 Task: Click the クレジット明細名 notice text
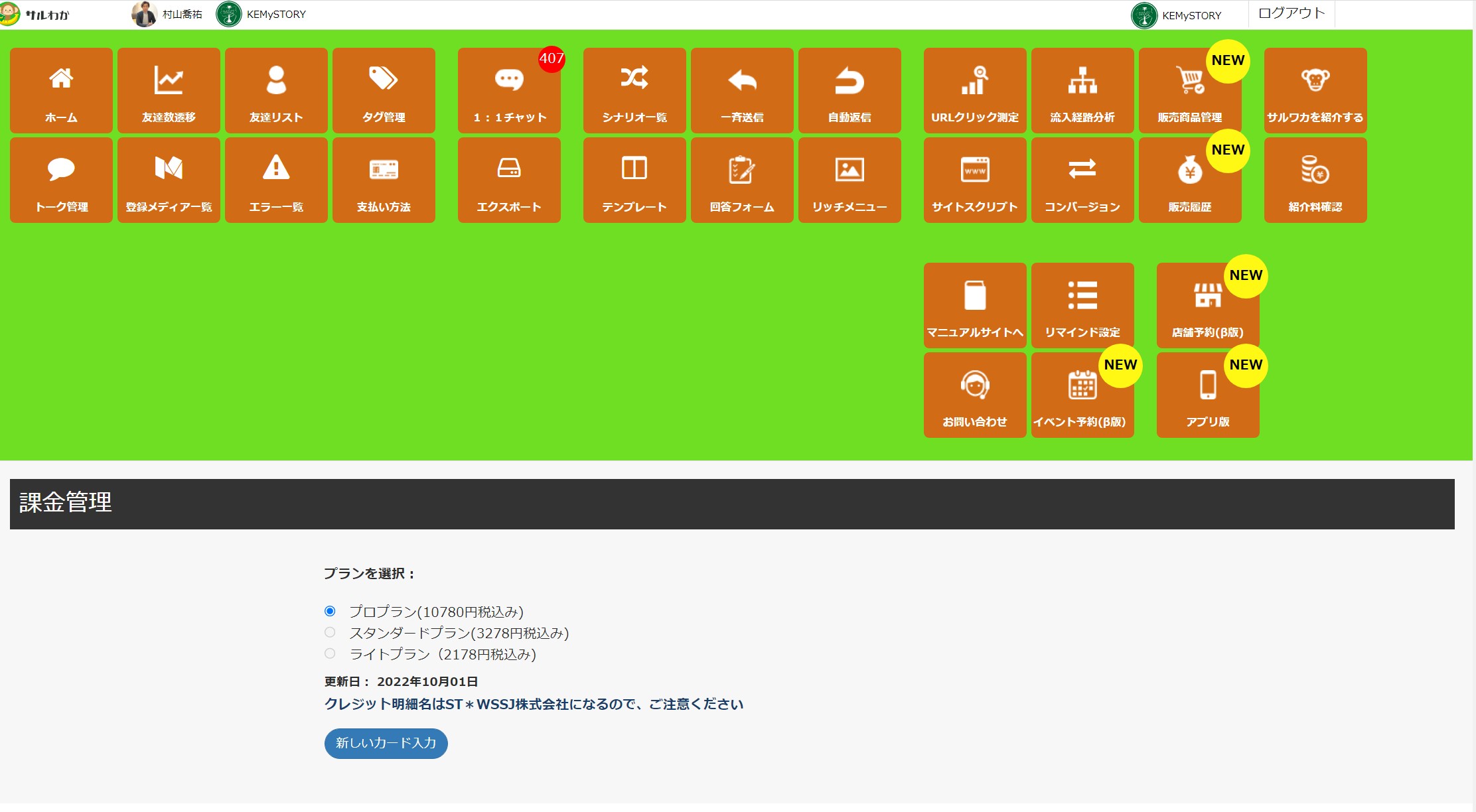[534, 704]
